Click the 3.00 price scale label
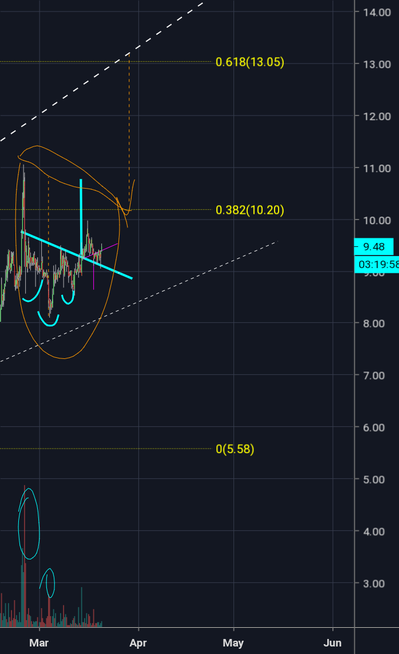This screenshot has width=399, height=654. pos(374,584)
